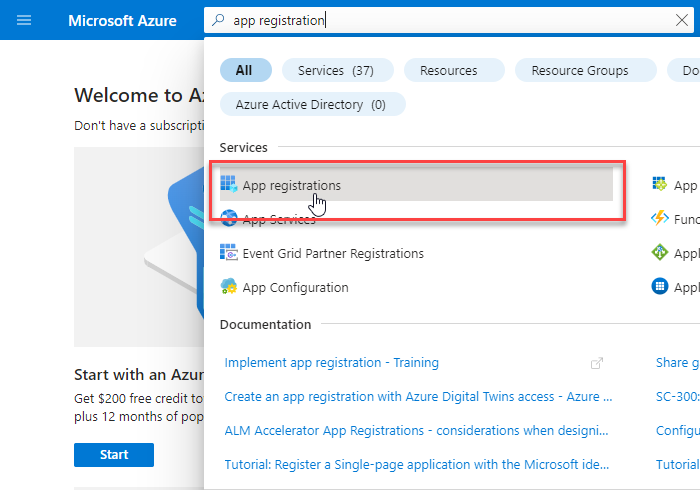Screen dimensions: 700x490
Task: Open App Configuration service
Action: [x=295, y=287]
